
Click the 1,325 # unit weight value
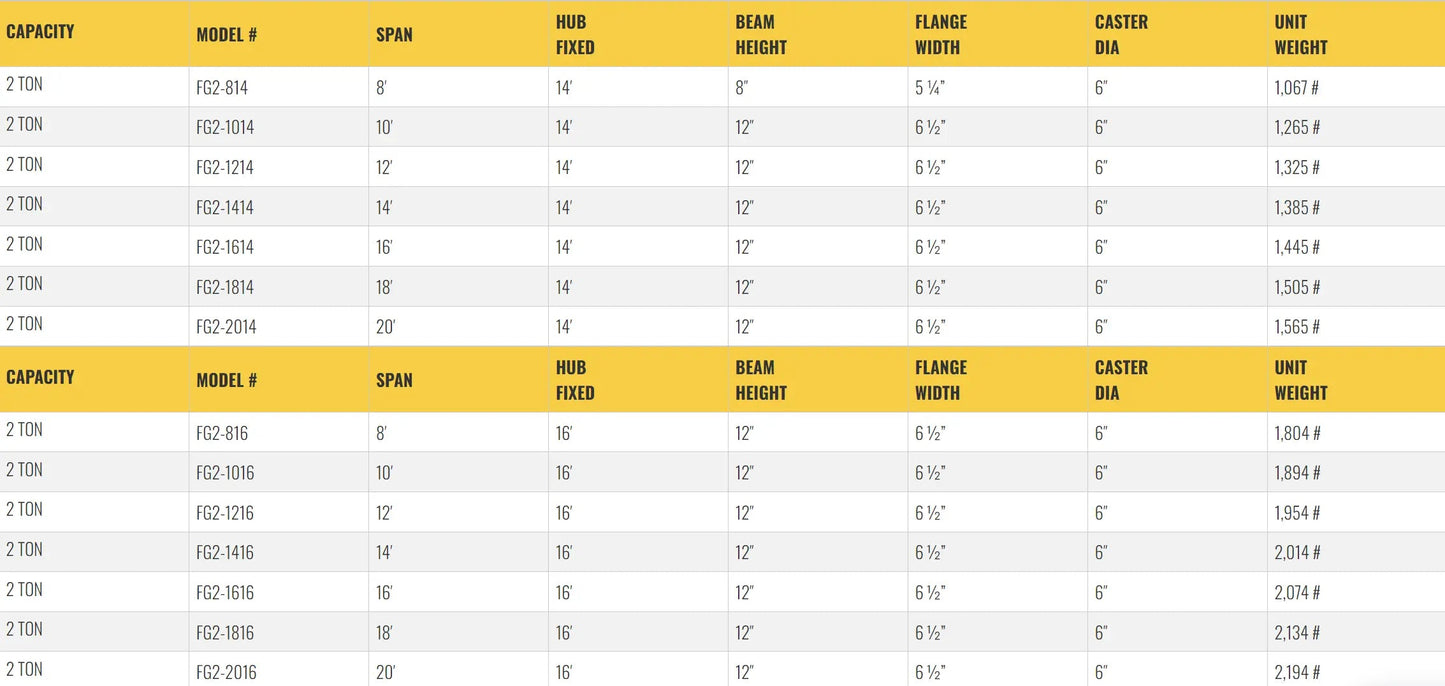(x=1297, y=168)
